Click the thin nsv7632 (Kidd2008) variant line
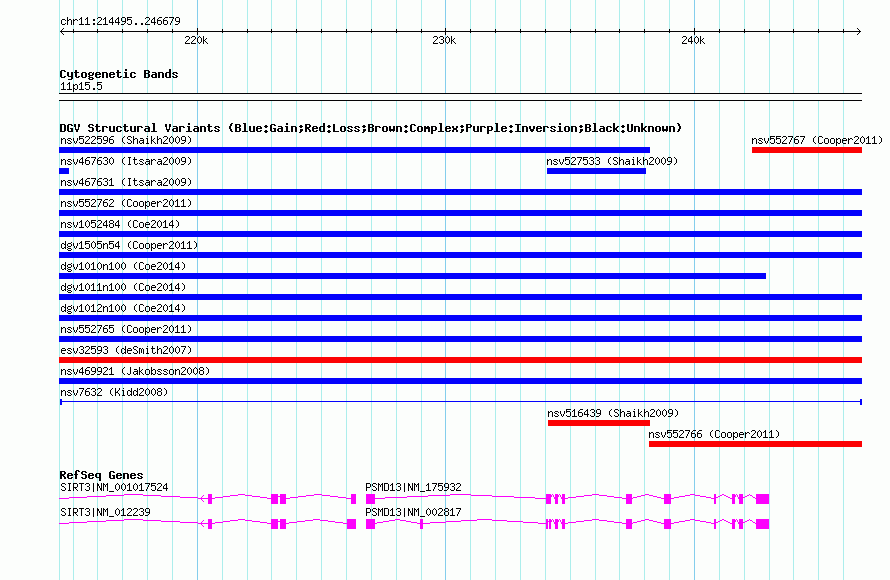 click(460, 401)
